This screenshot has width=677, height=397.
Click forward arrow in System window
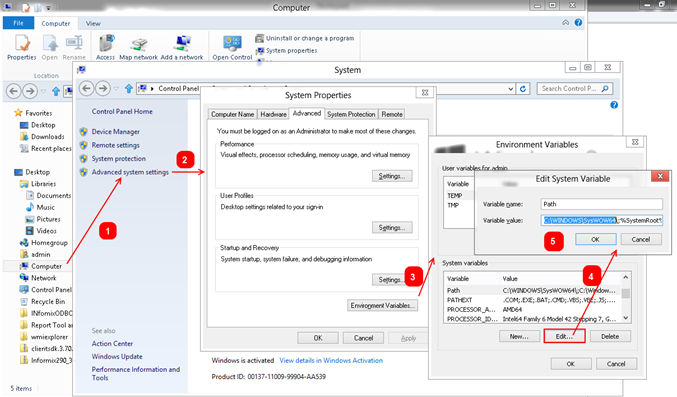coord(103,89)
